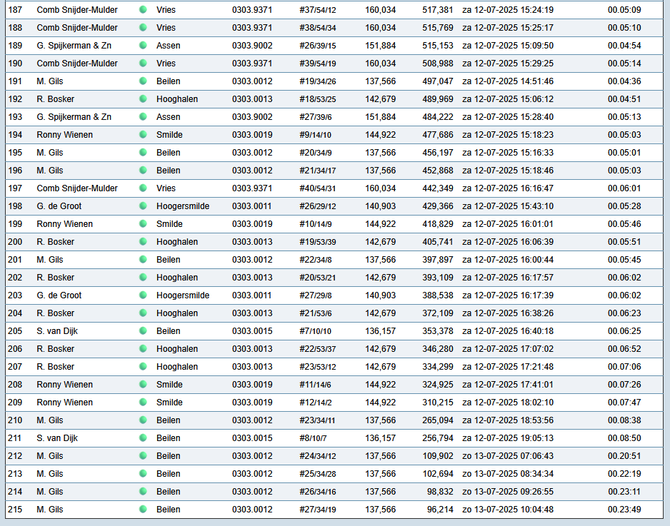Viewport: 670px width, 526px height.
Task: Click ring code #9/14/10
Action: 315,135
